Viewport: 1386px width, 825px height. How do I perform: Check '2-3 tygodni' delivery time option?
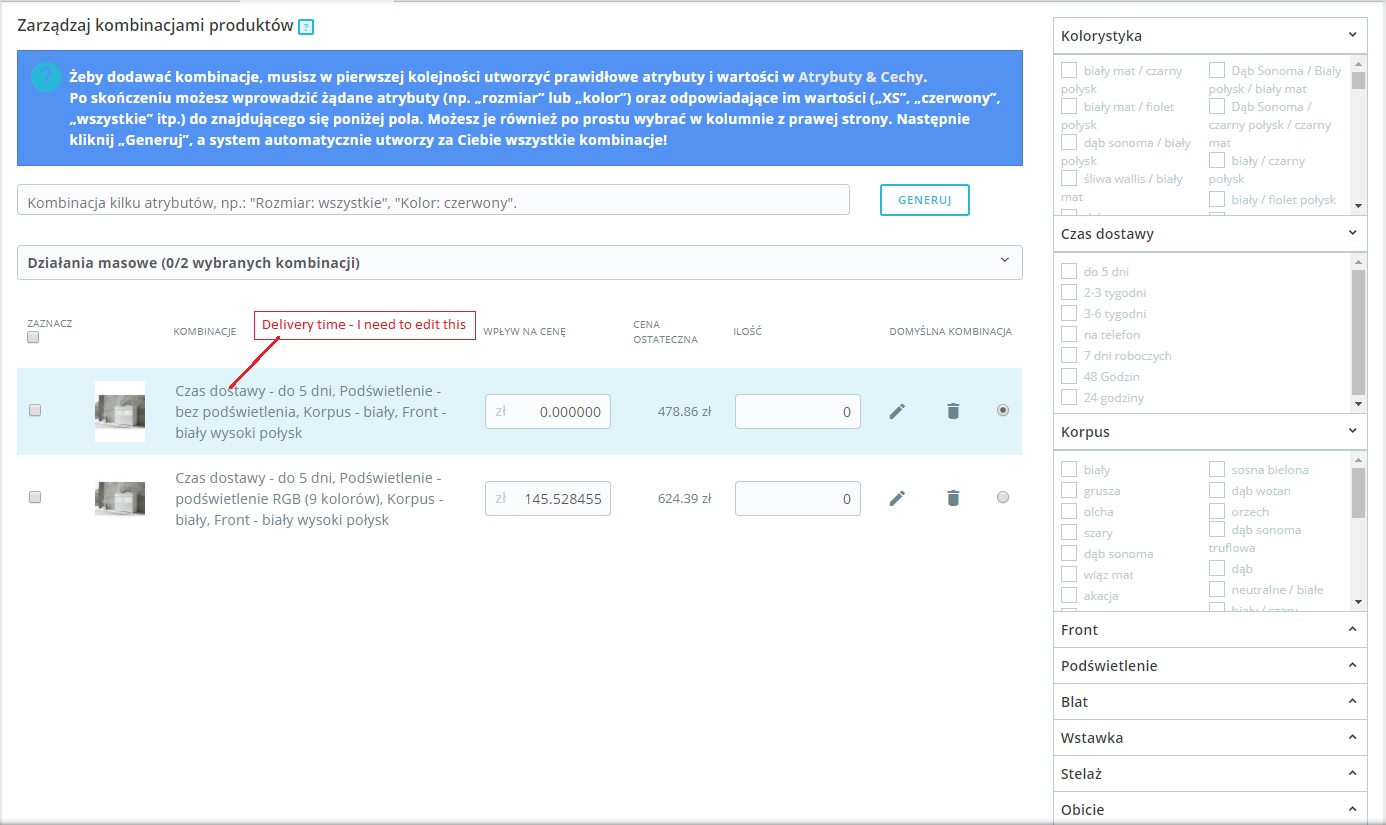coord(1069,292)
